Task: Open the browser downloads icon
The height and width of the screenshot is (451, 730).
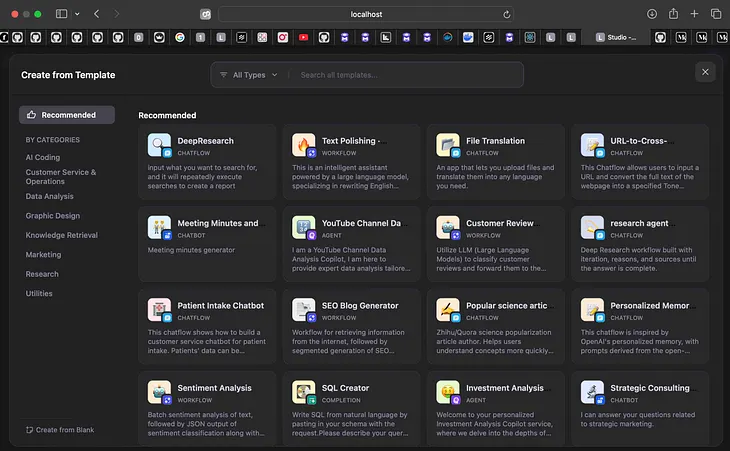Action: pos(652,14)
